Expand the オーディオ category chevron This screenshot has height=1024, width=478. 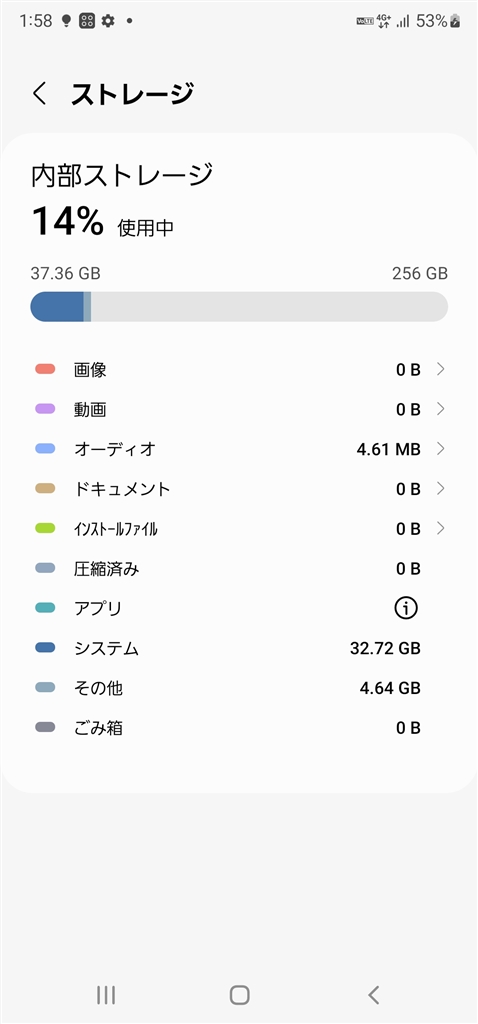pos(441,449)
